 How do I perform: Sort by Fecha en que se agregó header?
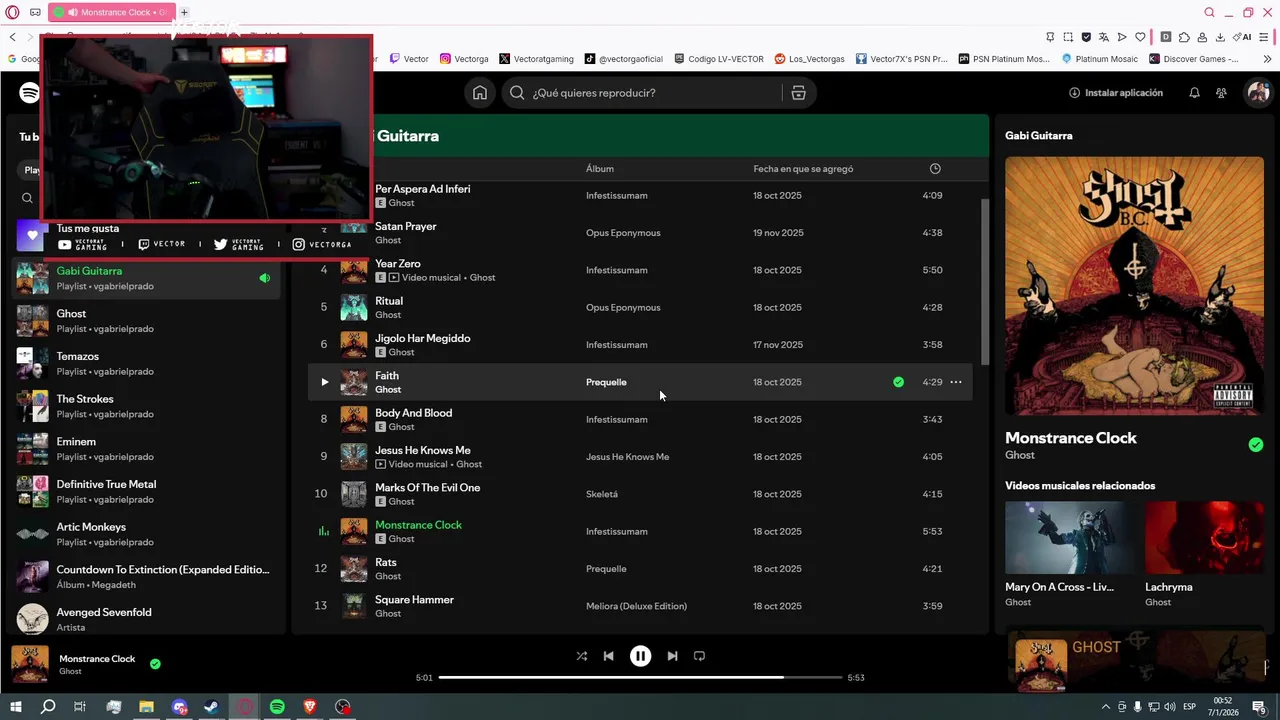803,169
